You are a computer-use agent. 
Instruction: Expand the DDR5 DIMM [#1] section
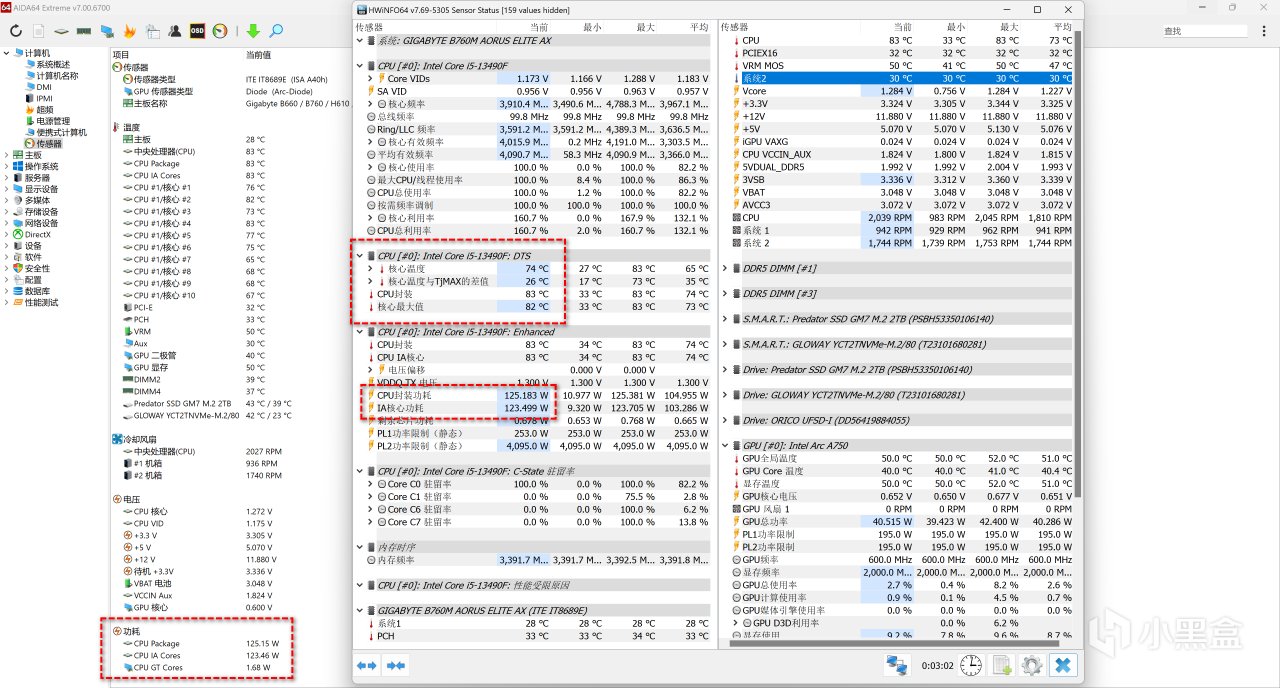click(726, 269)
